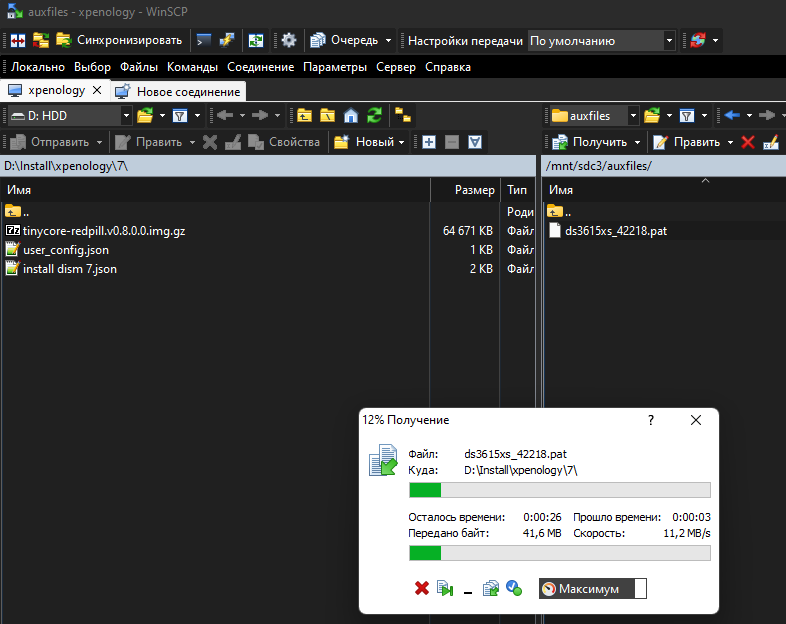The height and width of the screenshot is (624, 786).
Task: Click the once-done action icon in dialog
Action: [514, 589]
